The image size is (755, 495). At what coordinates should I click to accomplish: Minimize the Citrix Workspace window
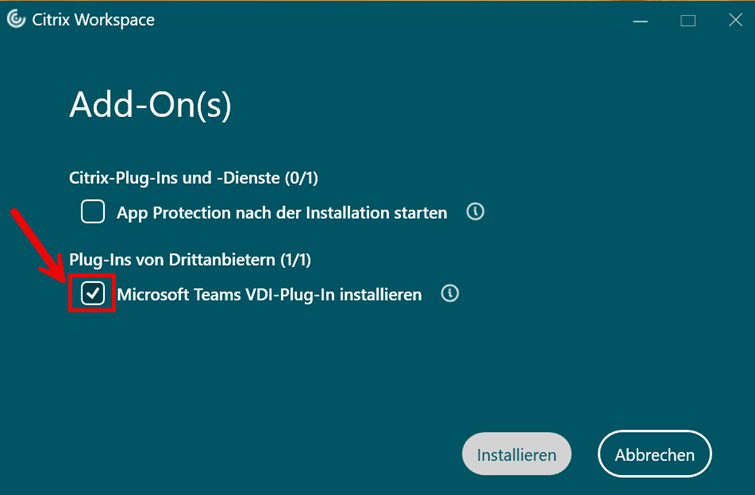click(x=640, y=21)
